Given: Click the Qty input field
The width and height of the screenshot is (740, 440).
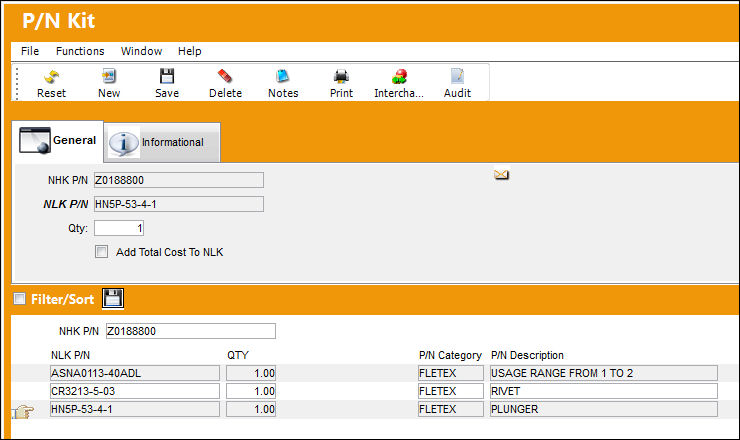Looking at the screenshot, I should (119, 228).
